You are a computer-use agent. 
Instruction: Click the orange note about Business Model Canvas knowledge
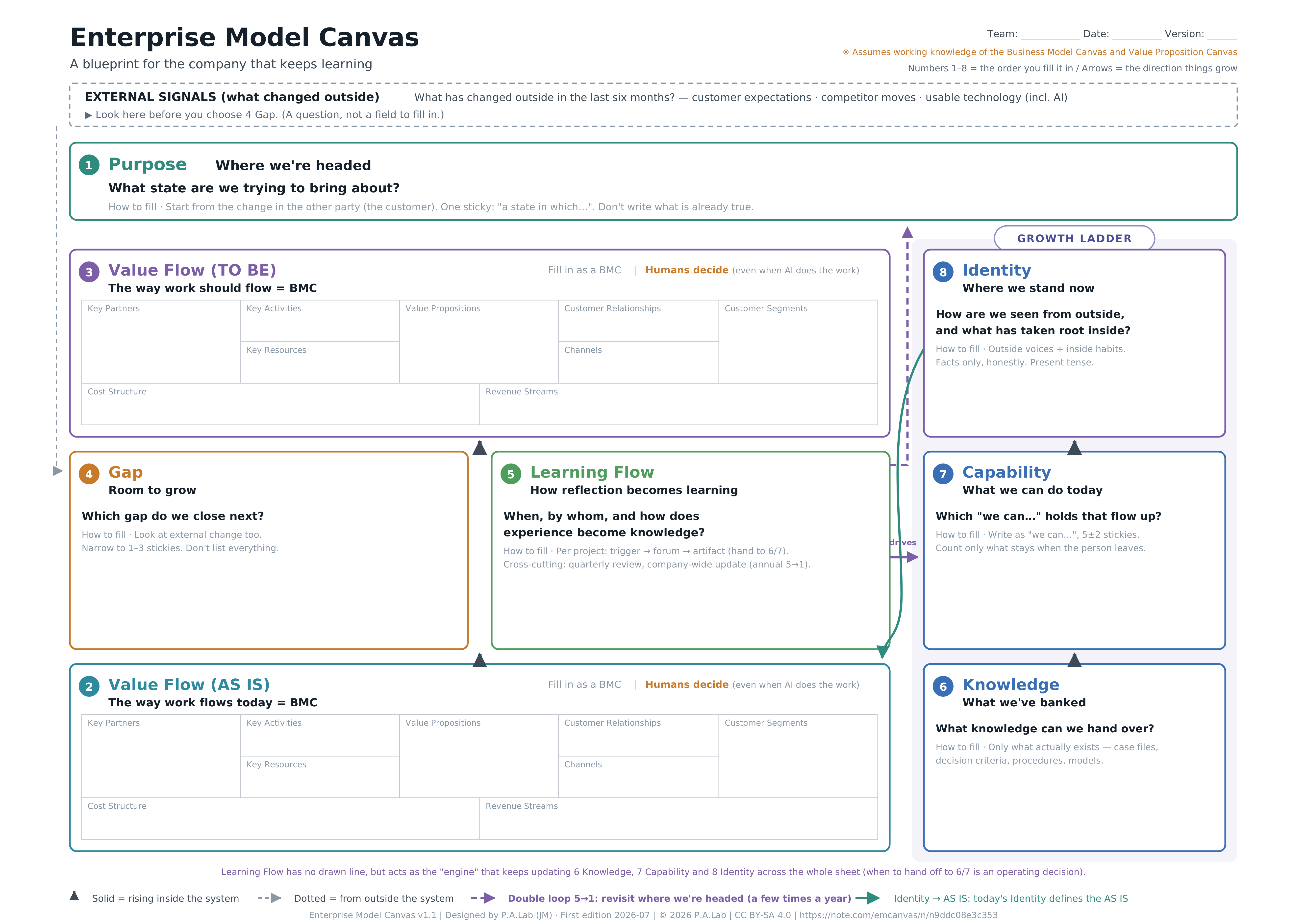click(1039, 52)
